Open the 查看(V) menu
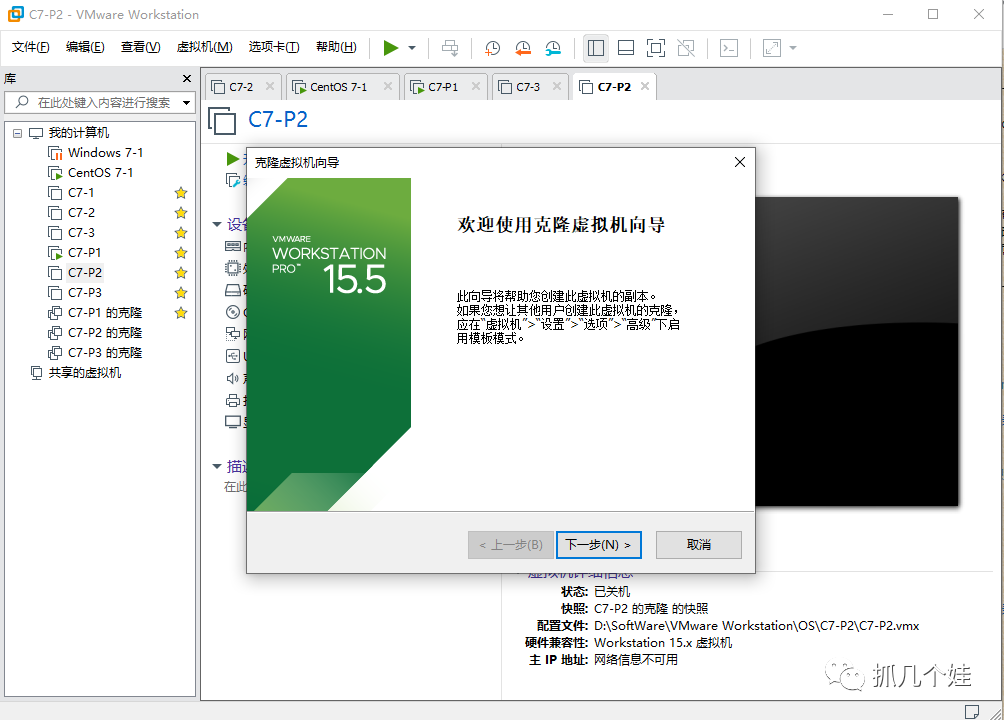This screenshot has width=1004, height=720. click(x=140, y=47)
